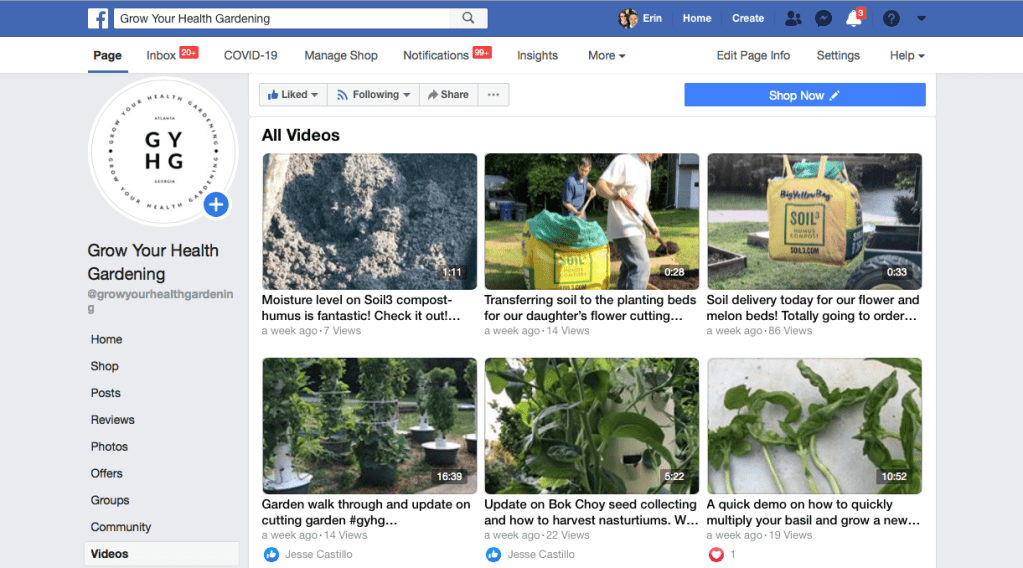1023x568 pixels.
Task: Open 'Garden walk through and update' title
Action: tap(366, 512)
